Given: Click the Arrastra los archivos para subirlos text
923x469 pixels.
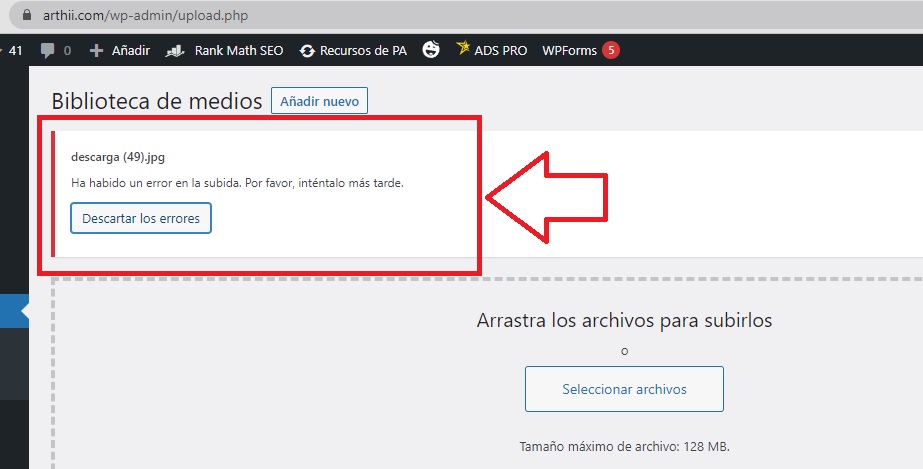Looking at the screenshot, I should click(624, 321).
